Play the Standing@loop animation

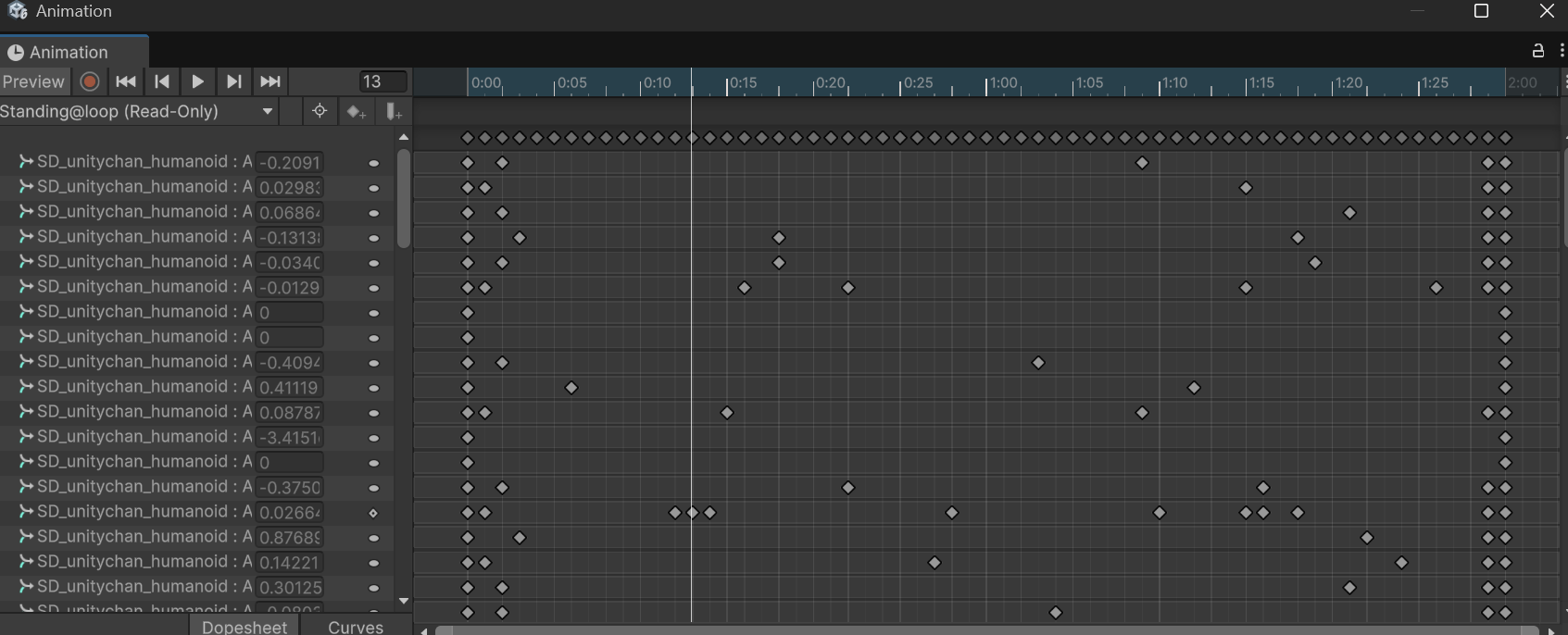[x=197, y=81]
